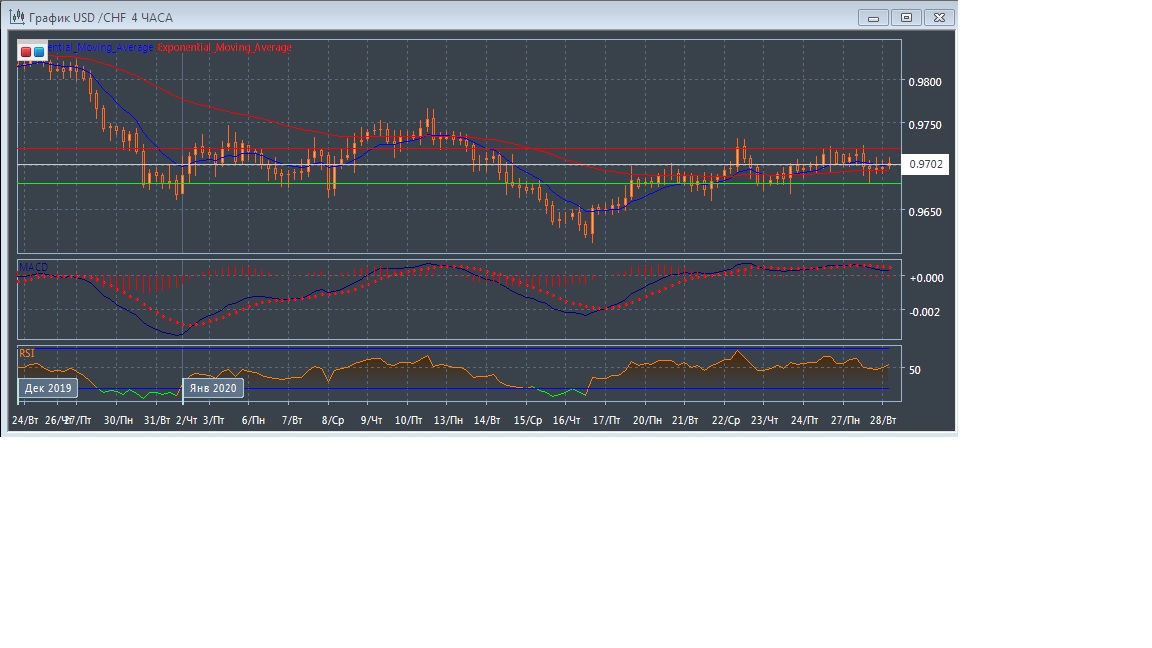Click the 28/Вт date on time axis
Image resolution: width=1152 pixels, height=648 pixels.
point(883,421)
